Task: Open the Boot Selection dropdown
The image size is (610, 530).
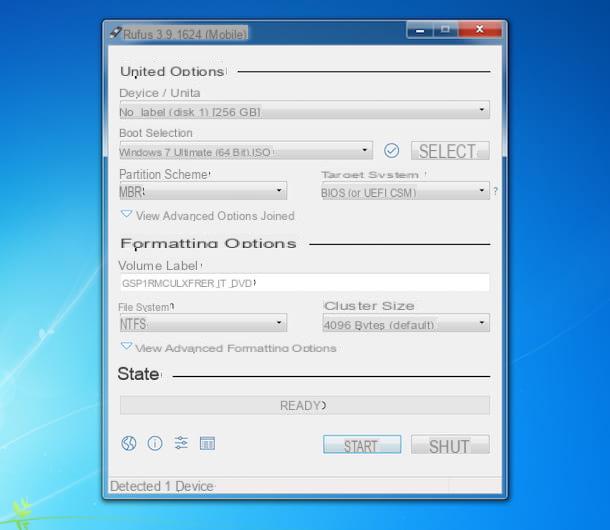Action: tap(246, 151)
